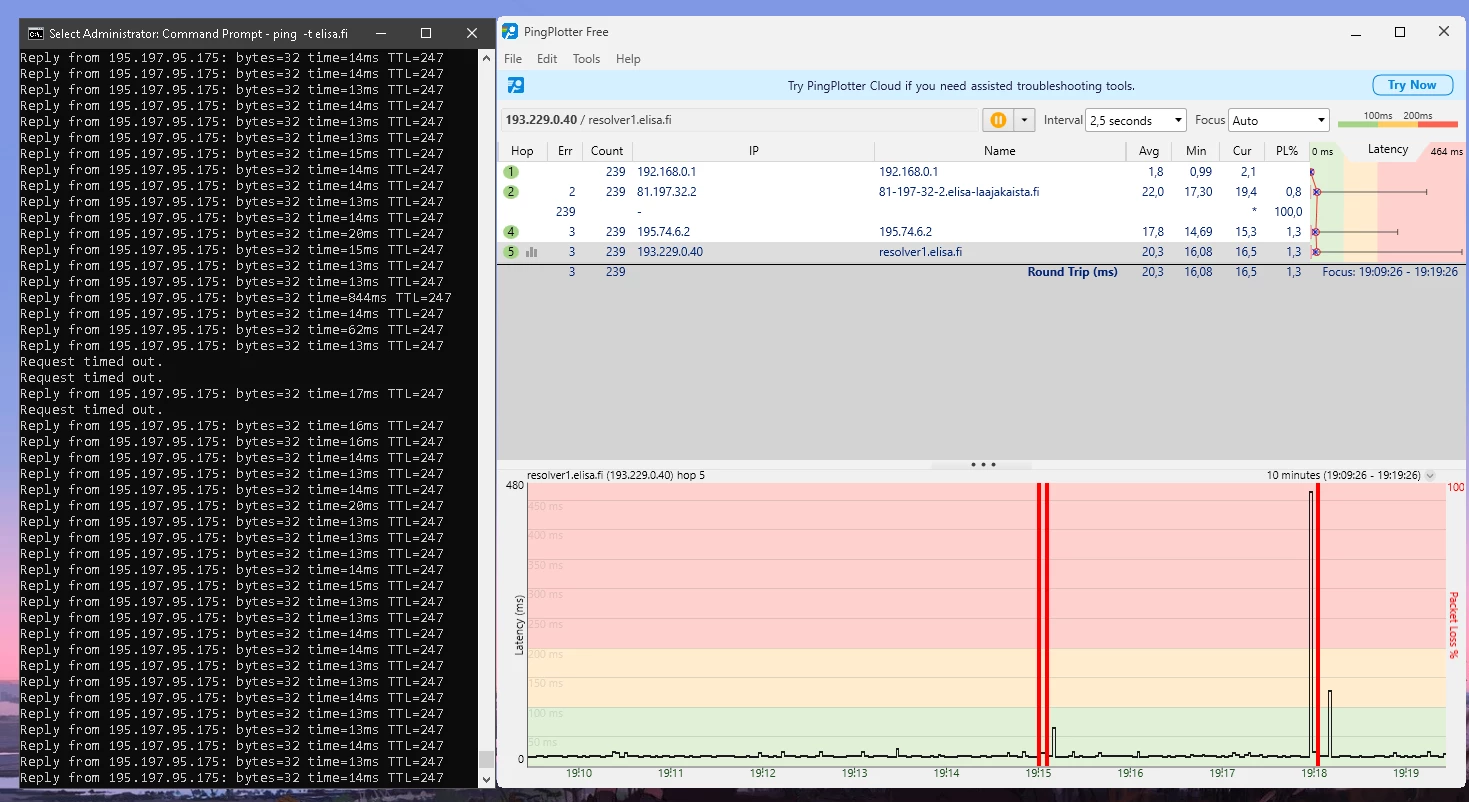
Task: Open the Focus Auto dropdown
Action: point(1278,120)
